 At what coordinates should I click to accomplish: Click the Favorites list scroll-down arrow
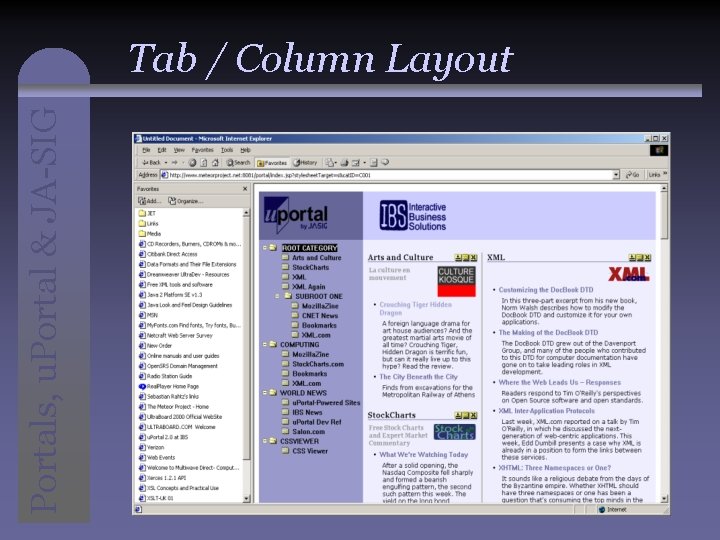click(246, 499)
